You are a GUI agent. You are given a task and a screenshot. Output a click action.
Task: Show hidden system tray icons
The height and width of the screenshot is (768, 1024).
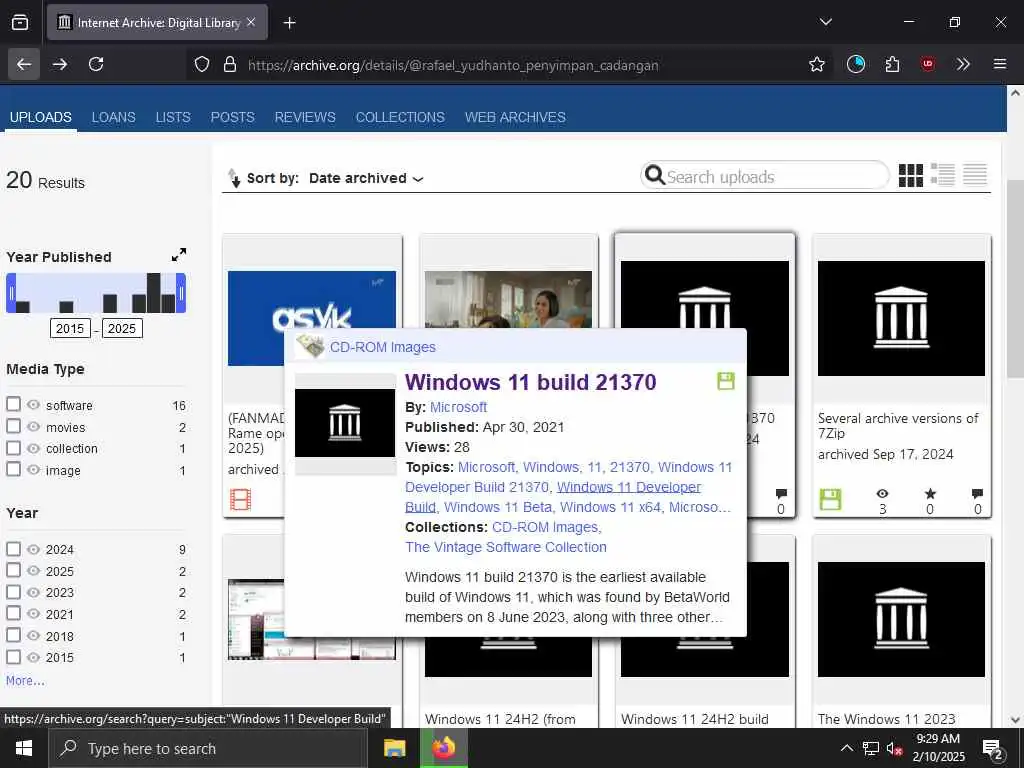pos(846,748)
